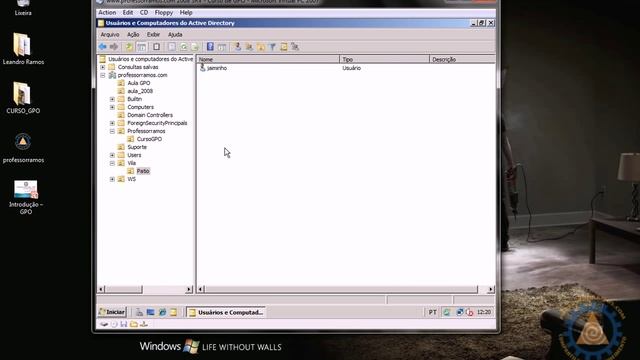Image resolution: width=640 pixels, height=360 pixels.
Task: Click the Export list toolbar icon
Action: tap(195, 47)
